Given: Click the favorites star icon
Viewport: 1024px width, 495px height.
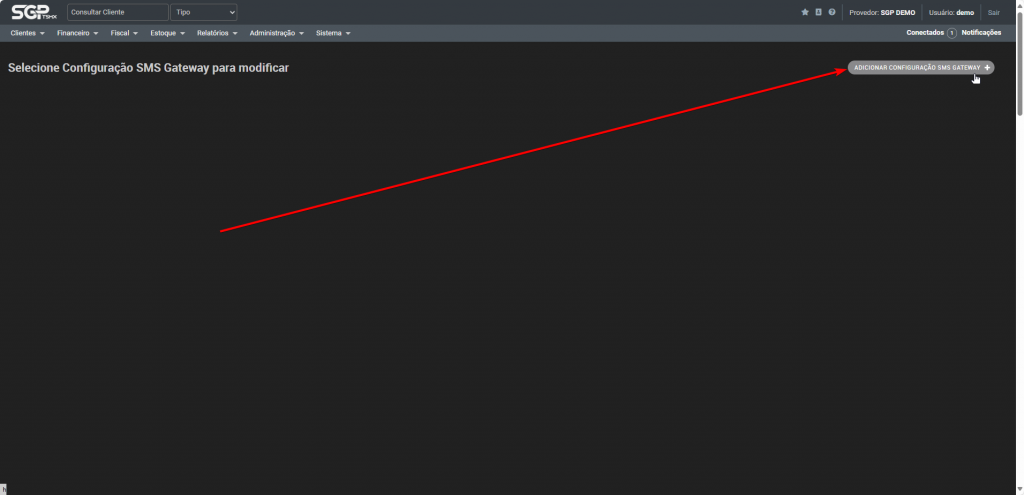Looking at the screenshot, I should 805,12.
